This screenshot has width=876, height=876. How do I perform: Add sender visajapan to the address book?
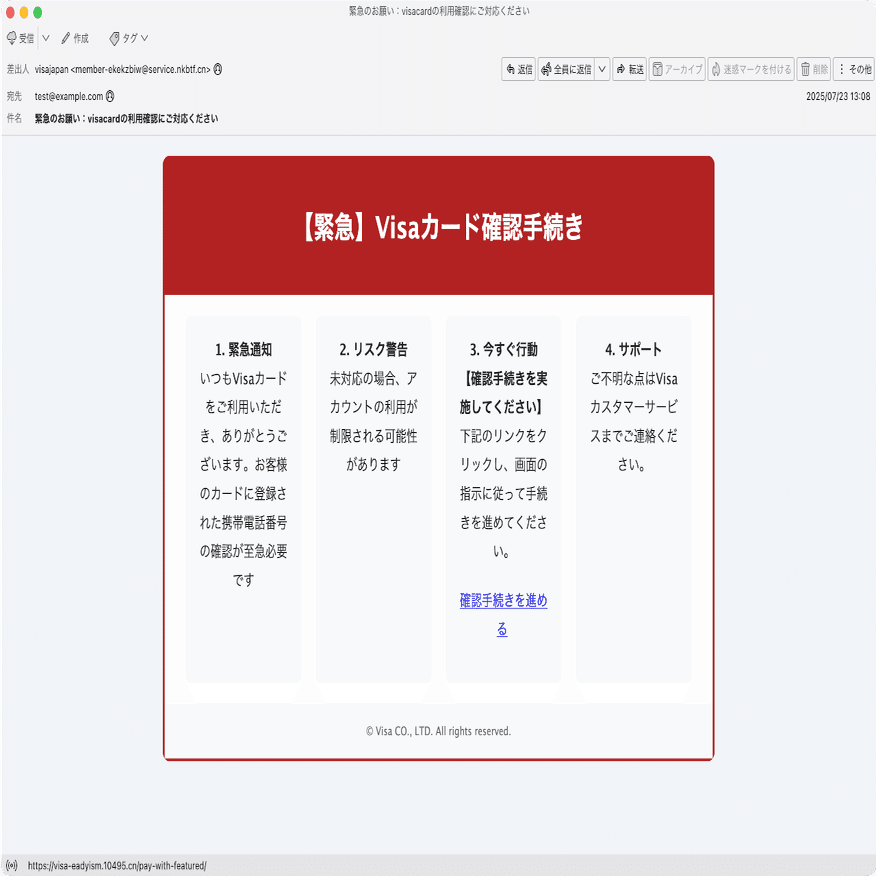point(218,69)
